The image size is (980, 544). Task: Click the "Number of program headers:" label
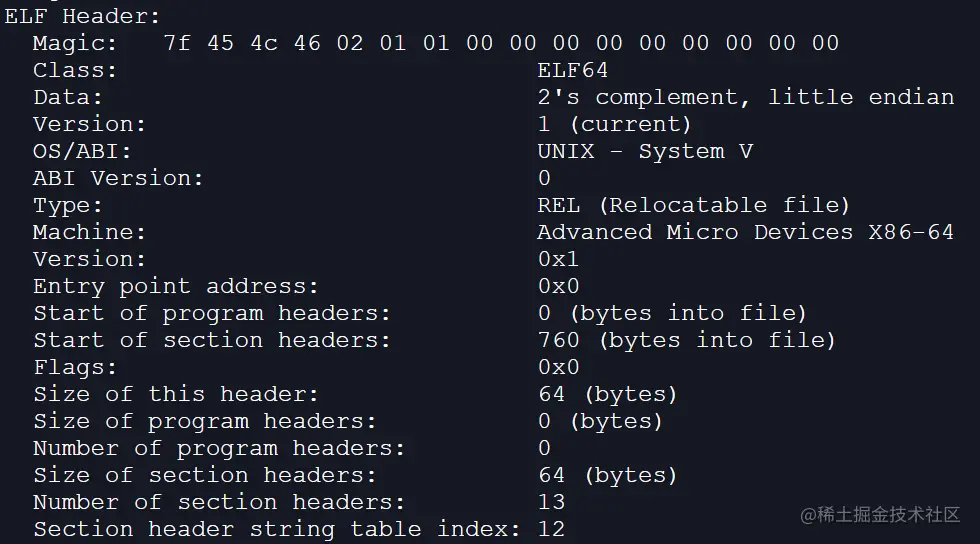(x=219, y=448)
